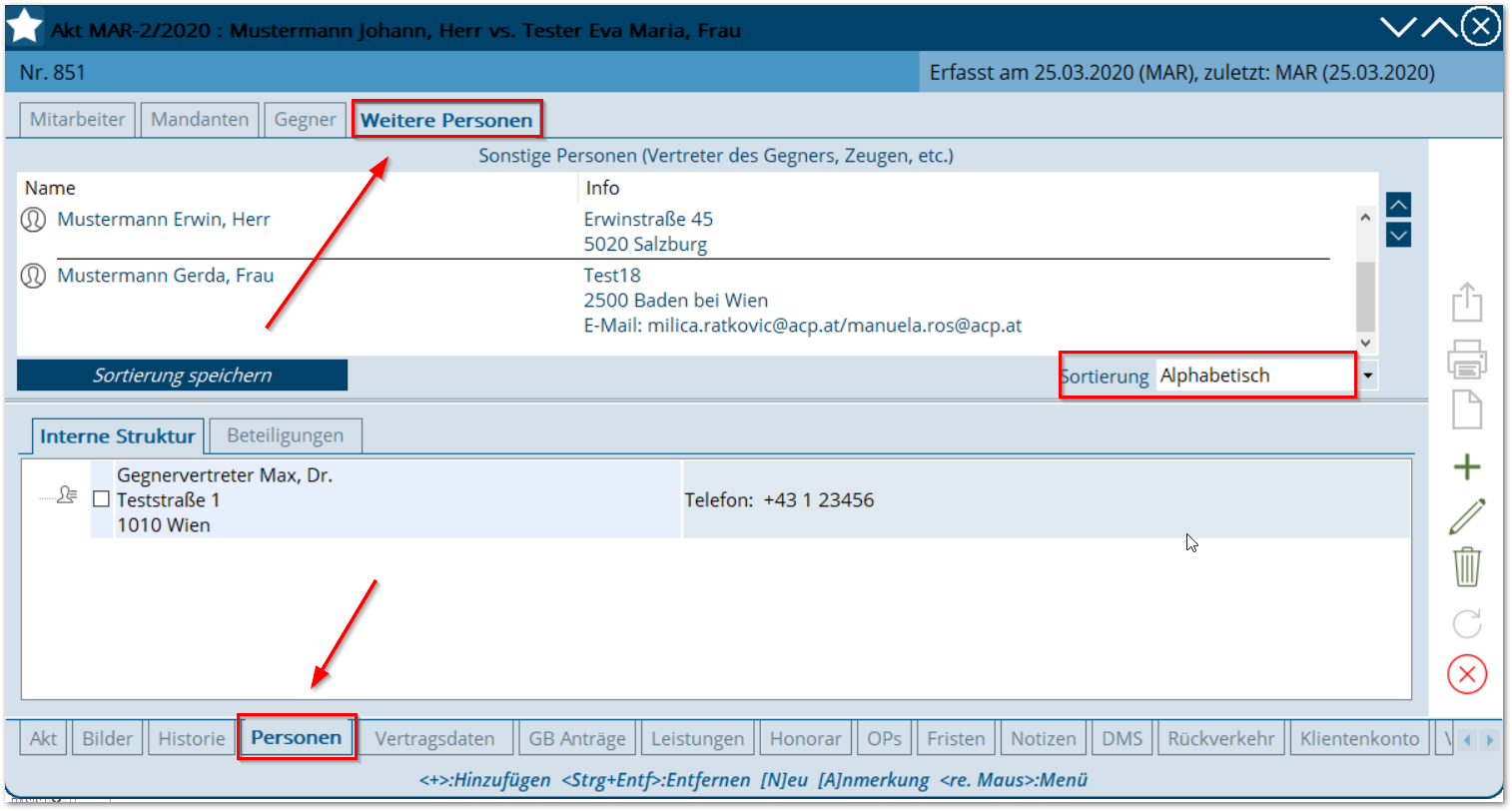Click the refresh arrow icon in right toolbar
Viewport: 1512px width, 811px height.
click(1466, 624)
